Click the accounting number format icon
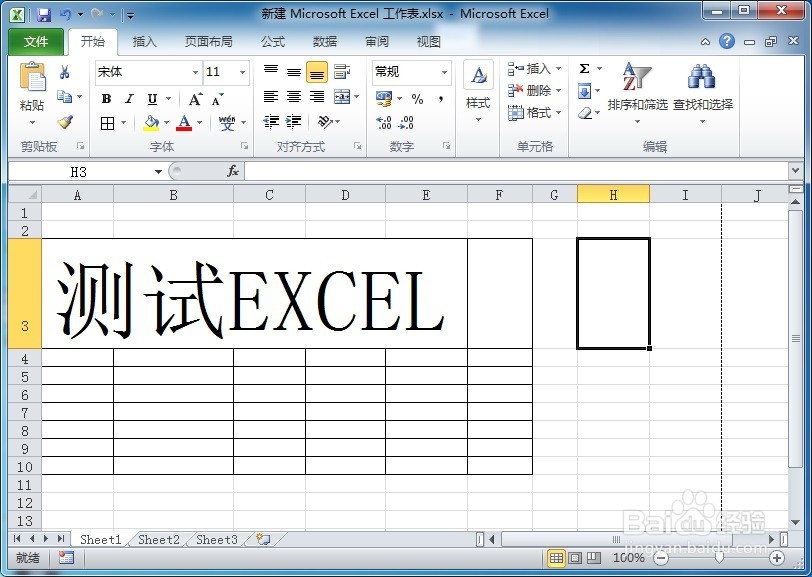The image size is (812, 577). (x=384, y=98)
